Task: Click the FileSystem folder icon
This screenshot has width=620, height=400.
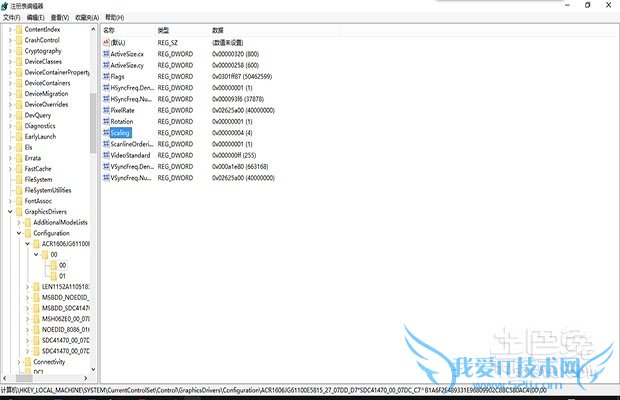Action: click(x=19, y=179)
